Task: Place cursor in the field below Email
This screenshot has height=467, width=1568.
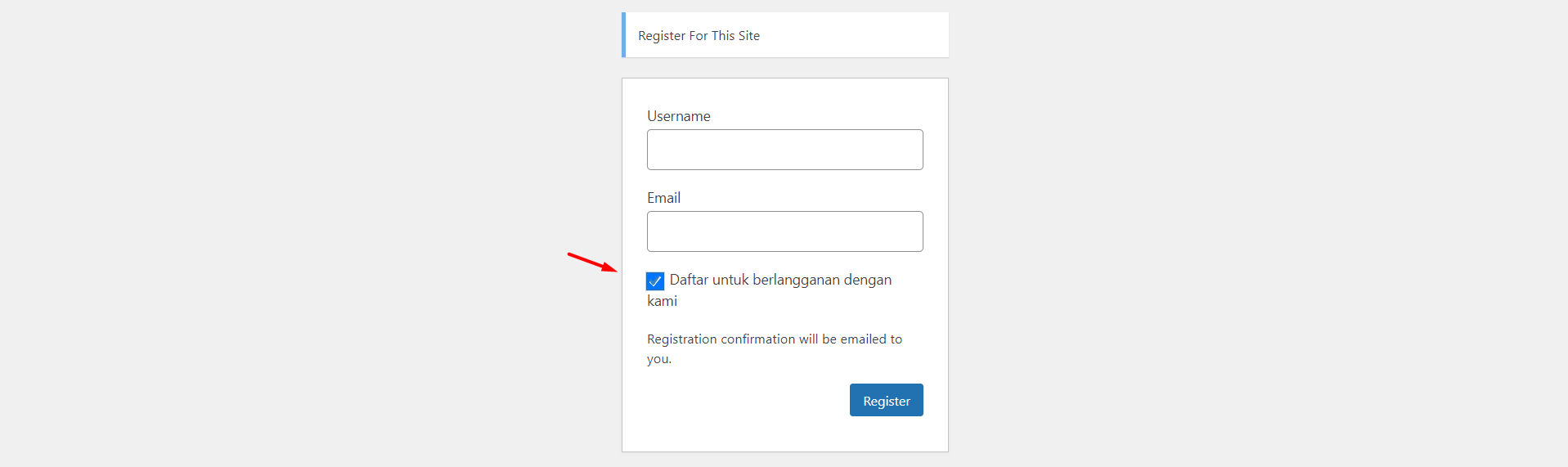Action: (784, 231)
